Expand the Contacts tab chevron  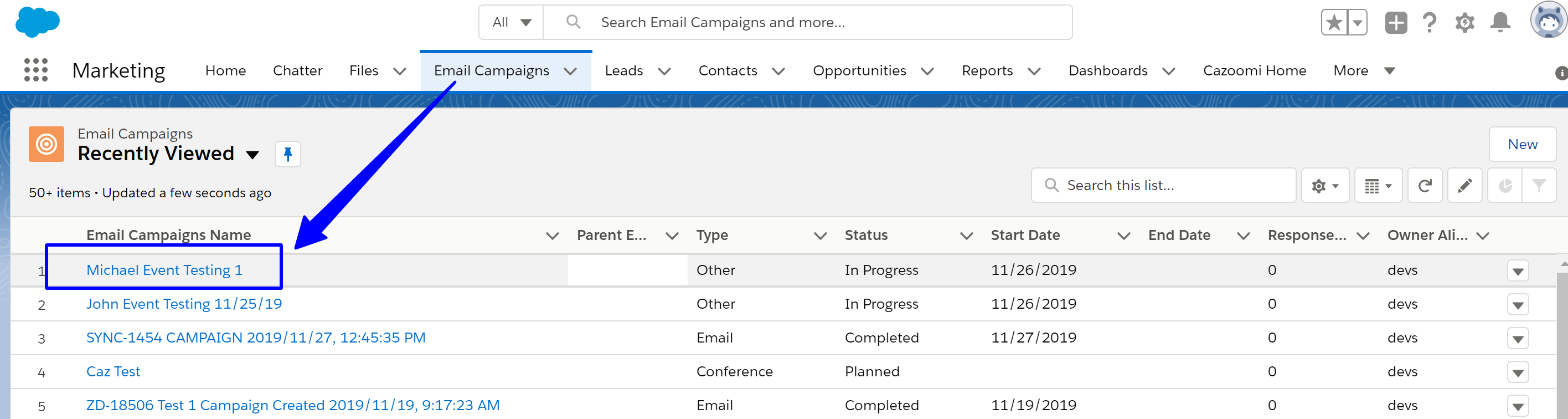(778, 71)
